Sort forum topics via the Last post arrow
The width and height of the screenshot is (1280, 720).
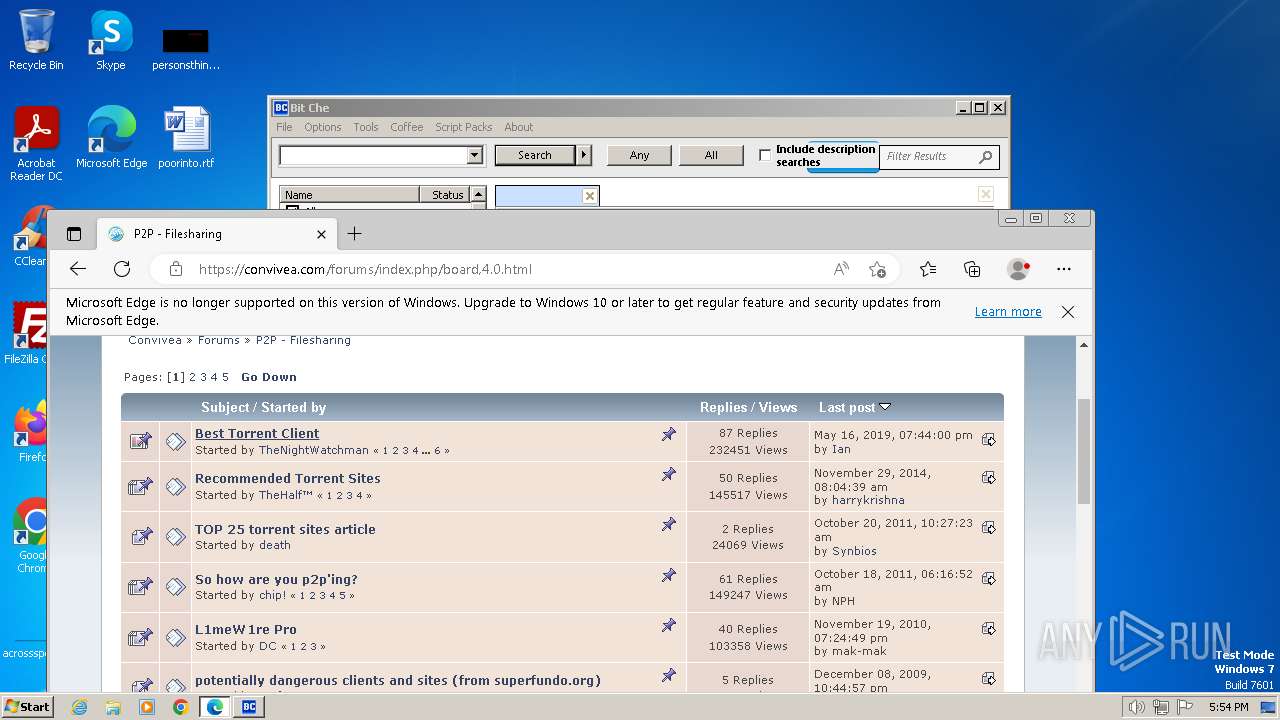pos(885,407)
